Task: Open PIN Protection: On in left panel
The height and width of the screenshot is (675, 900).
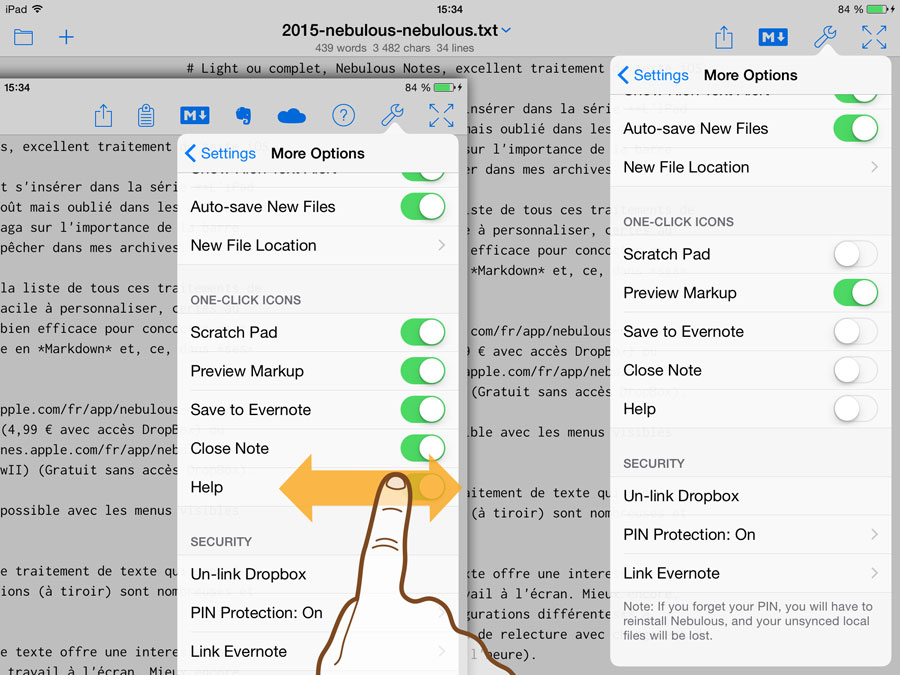Action: pyautogui.click(x=318, y=613)
